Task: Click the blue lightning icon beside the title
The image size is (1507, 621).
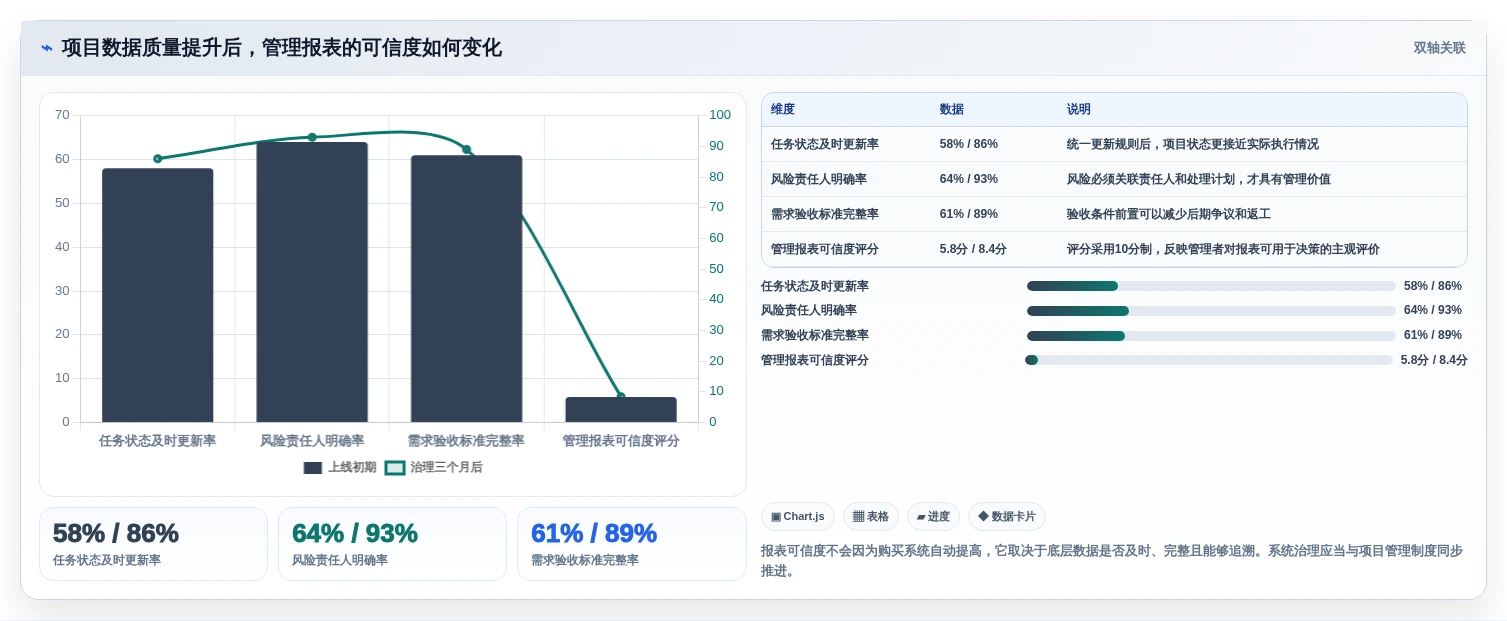Action: tap(47, 48)
